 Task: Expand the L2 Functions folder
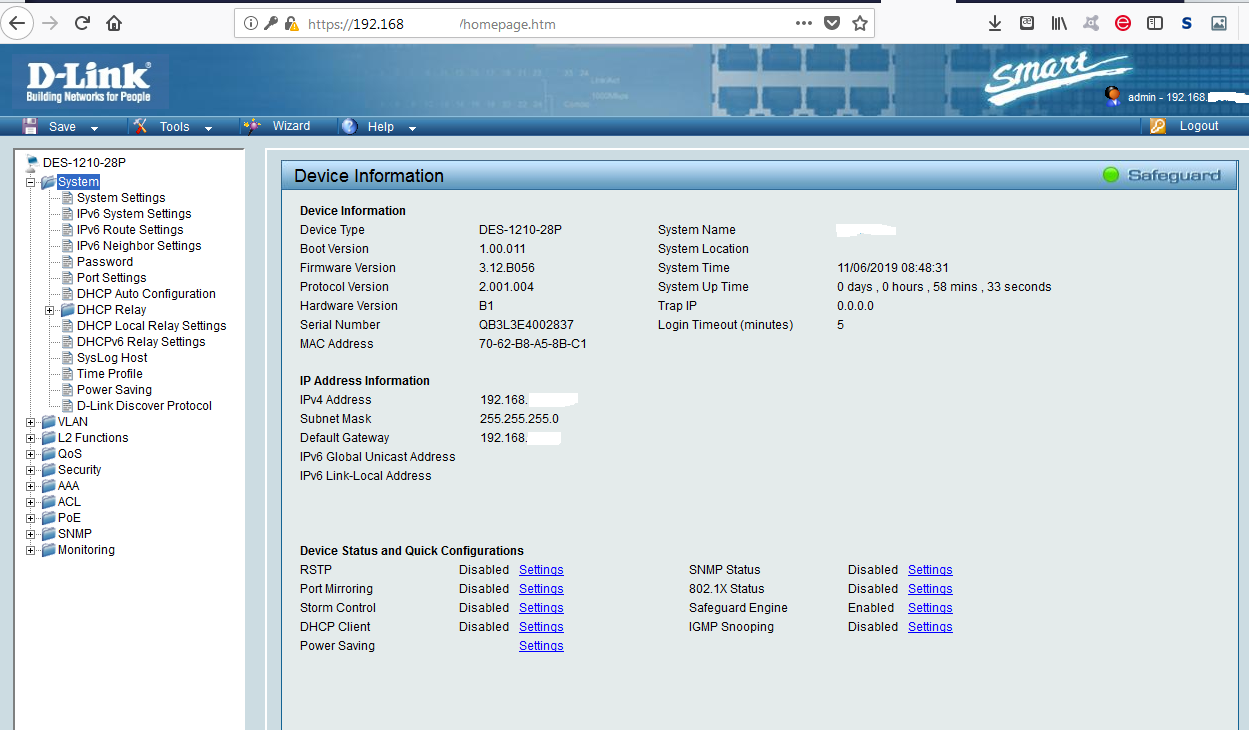point(31,438)
